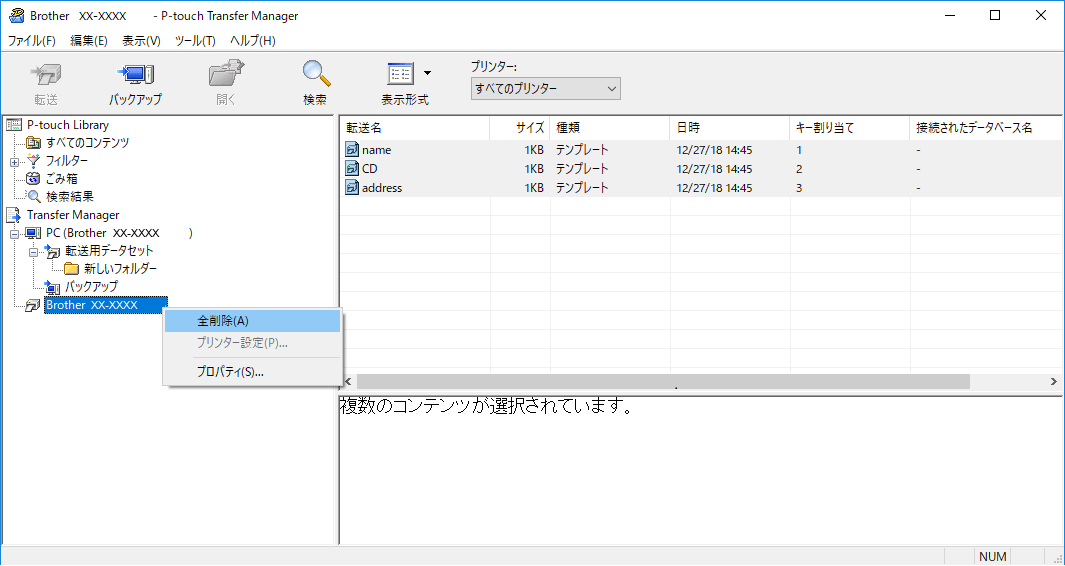Select ごみ箱 in the tree
Screen dimensions: 1065x566
point(62,179)
